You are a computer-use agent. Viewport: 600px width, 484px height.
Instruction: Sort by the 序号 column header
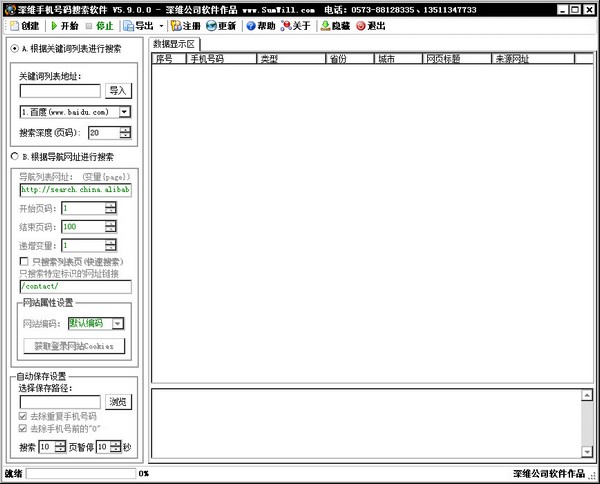tap(169, 59)
